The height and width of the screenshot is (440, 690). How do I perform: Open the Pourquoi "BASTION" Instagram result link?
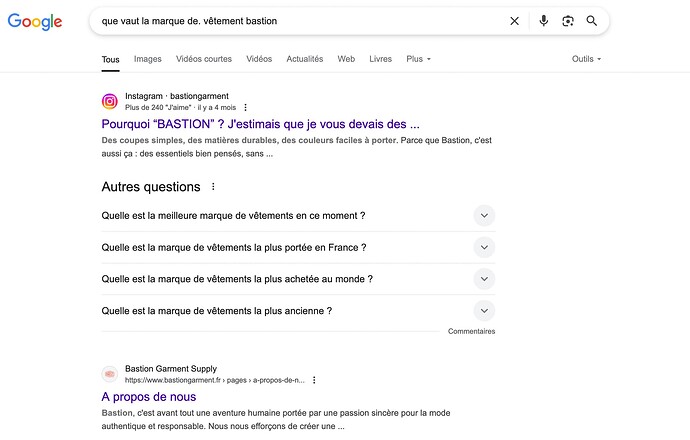point(260,124)
